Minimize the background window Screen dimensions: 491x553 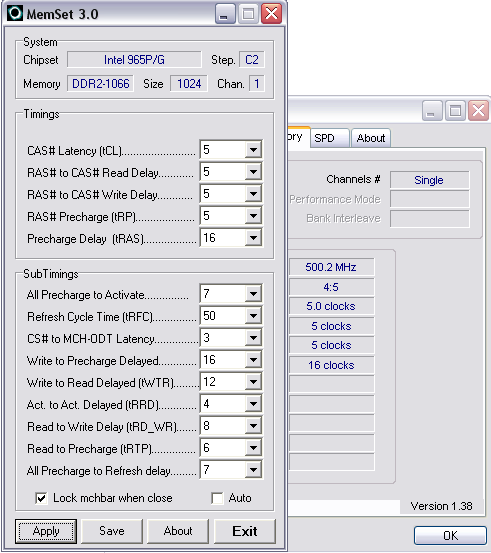[x=432, y=111]
